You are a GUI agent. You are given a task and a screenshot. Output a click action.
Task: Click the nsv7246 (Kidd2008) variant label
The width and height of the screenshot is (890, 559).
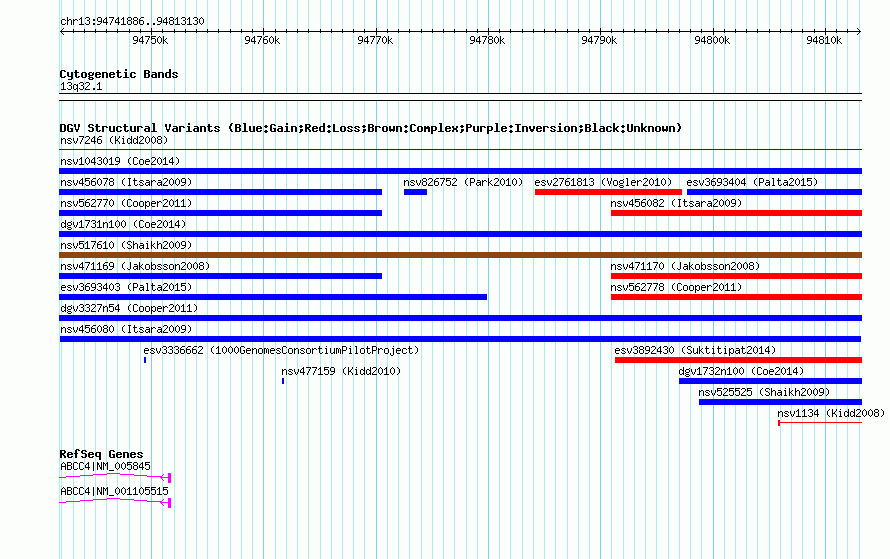(114, 140)
